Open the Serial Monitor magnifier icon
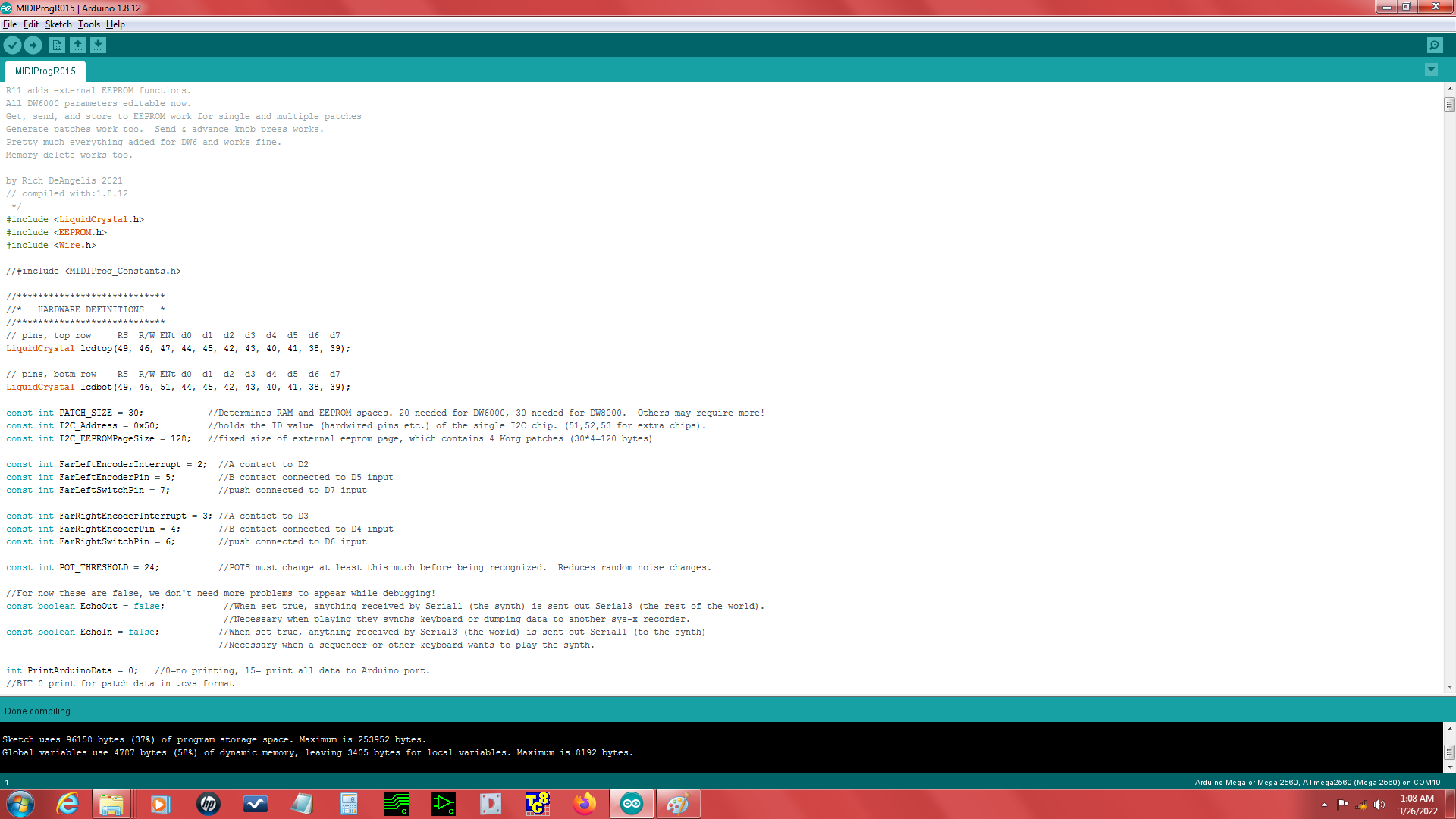 click(1434, 45)
